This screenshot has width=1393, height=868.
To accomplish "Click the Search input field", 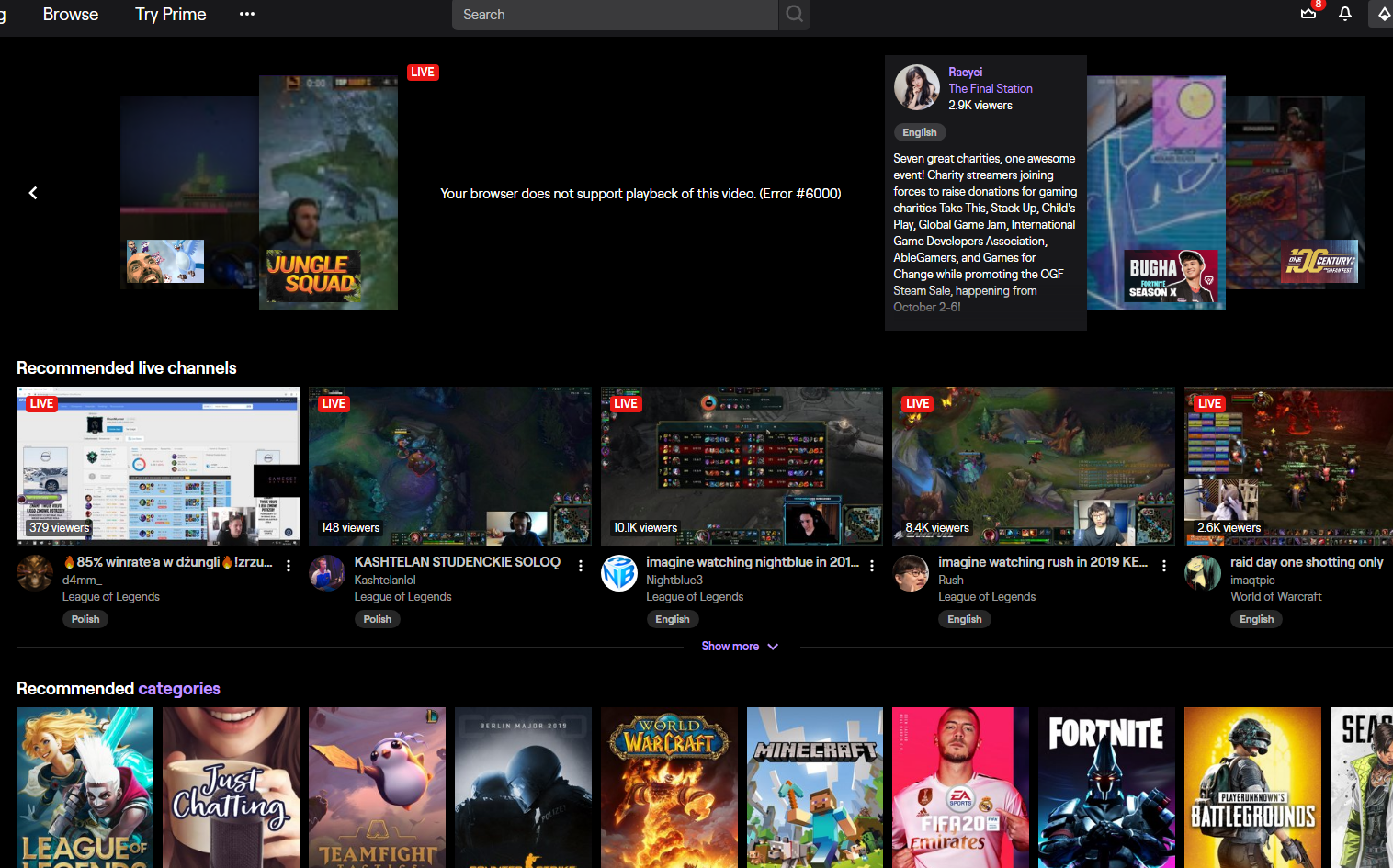I will click(x=615, y=15).
